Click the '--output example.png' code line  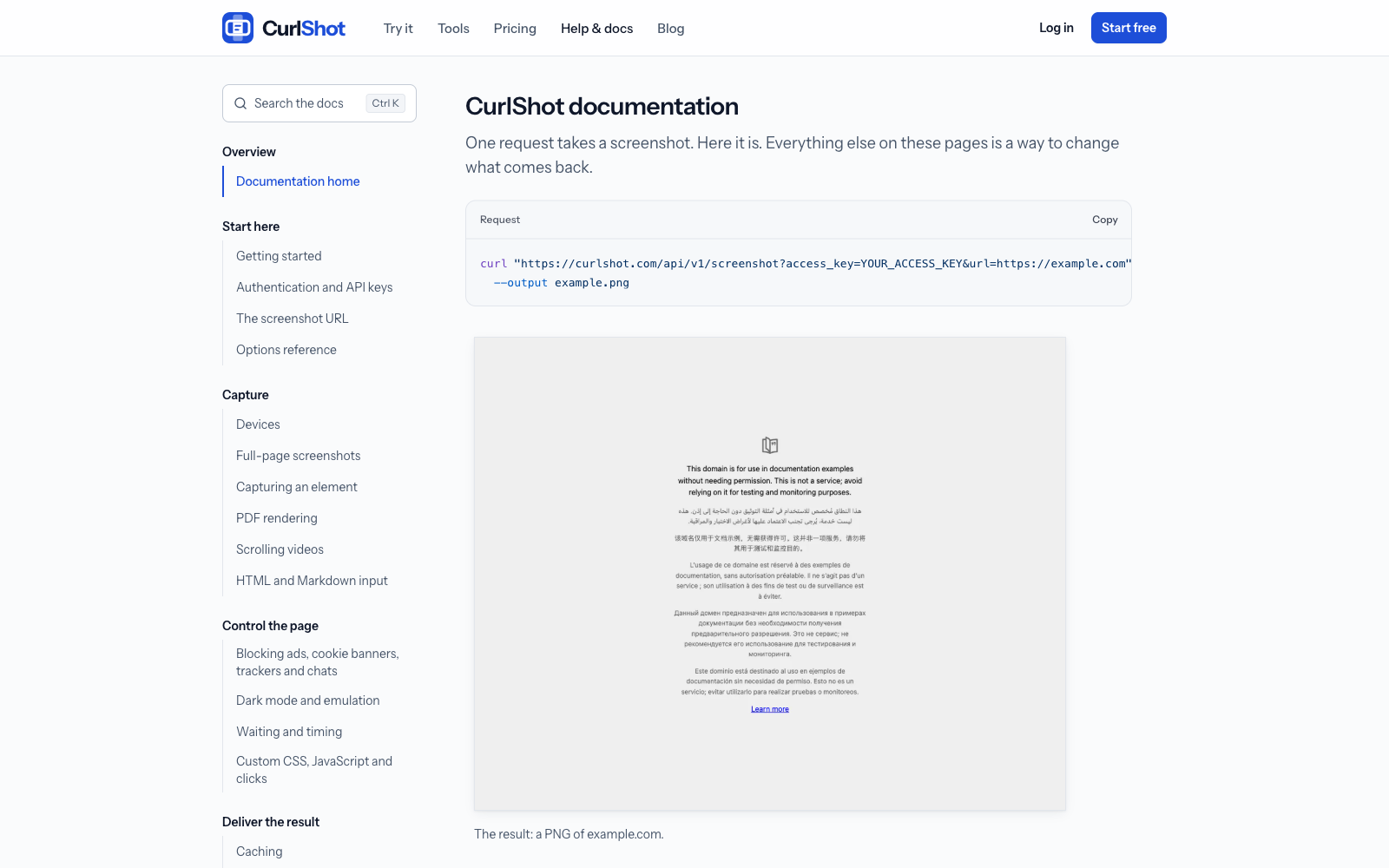[562, 283]
